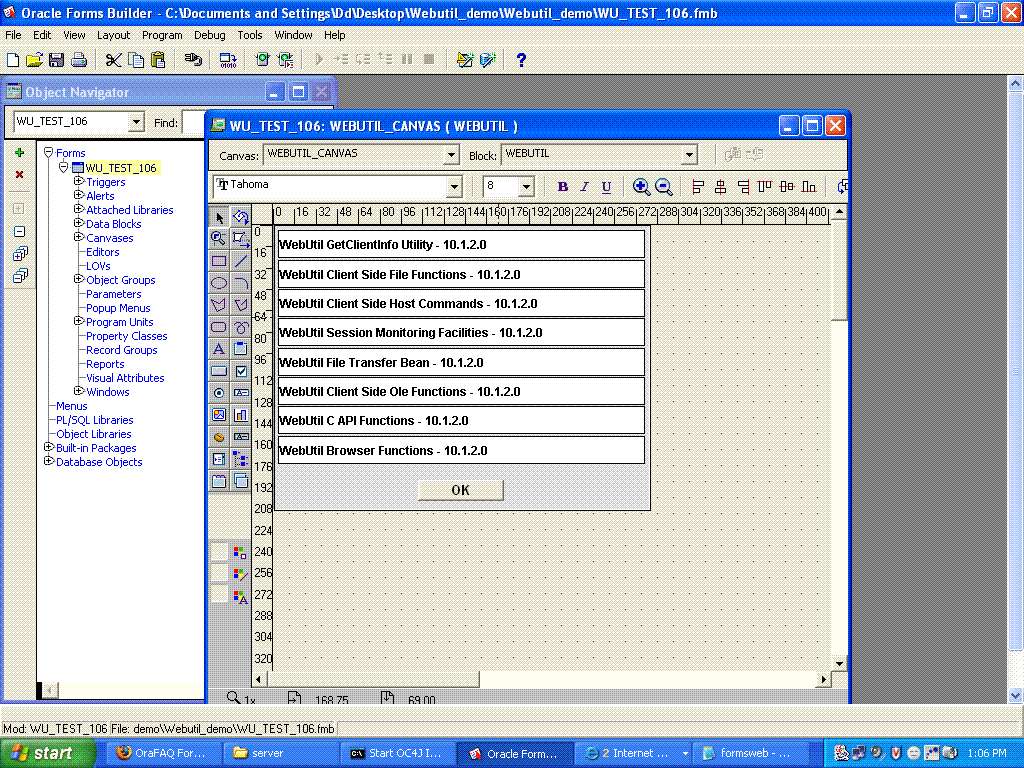1024x768 pixels.
Task: Run the form with the green traffic light icon
Action: (x=263, y=60)
